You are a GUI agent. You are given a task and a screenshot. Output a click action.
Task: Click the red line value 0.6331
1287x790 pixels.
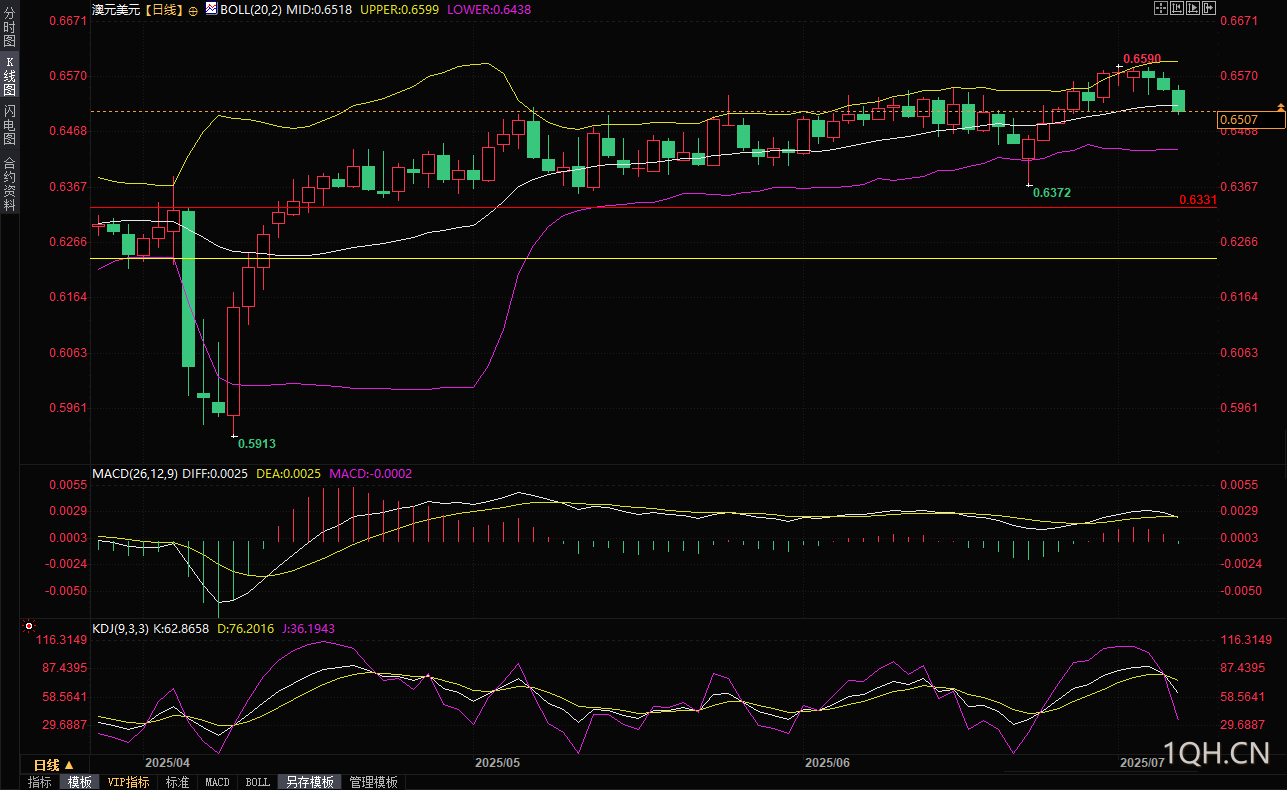(1198, 201)
